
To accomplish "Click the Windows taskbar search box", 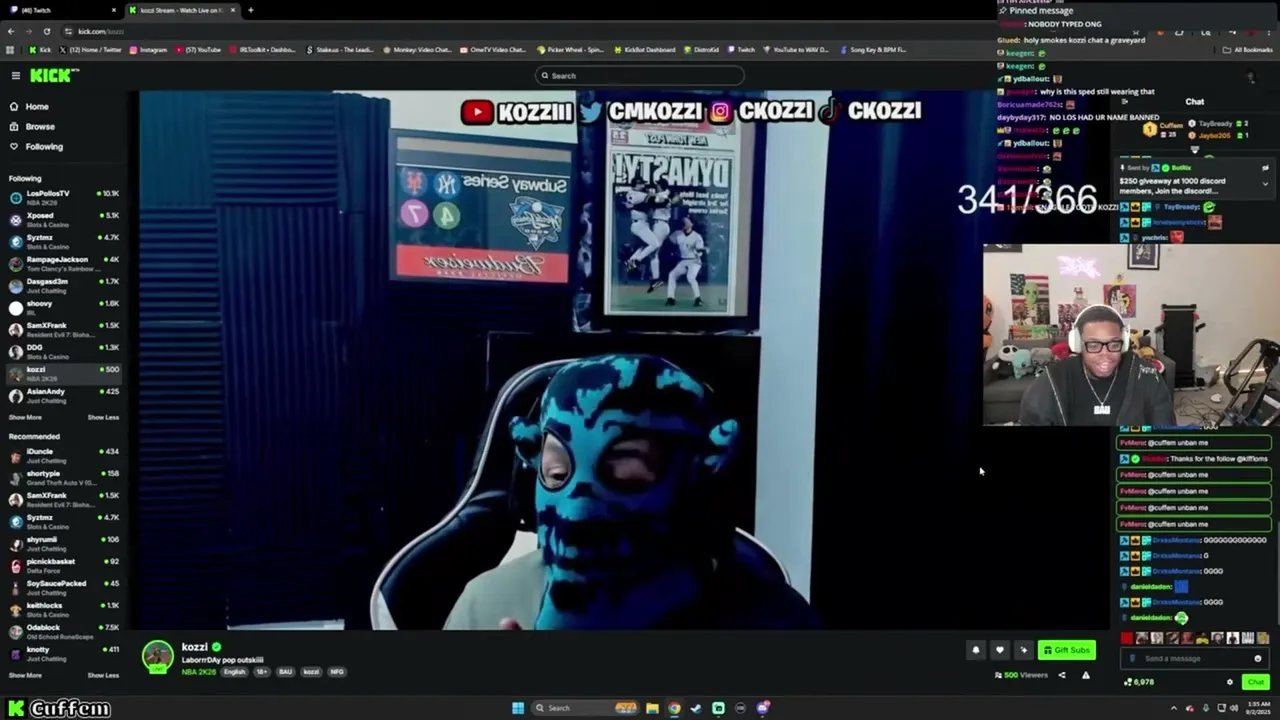I will (586, 708).
